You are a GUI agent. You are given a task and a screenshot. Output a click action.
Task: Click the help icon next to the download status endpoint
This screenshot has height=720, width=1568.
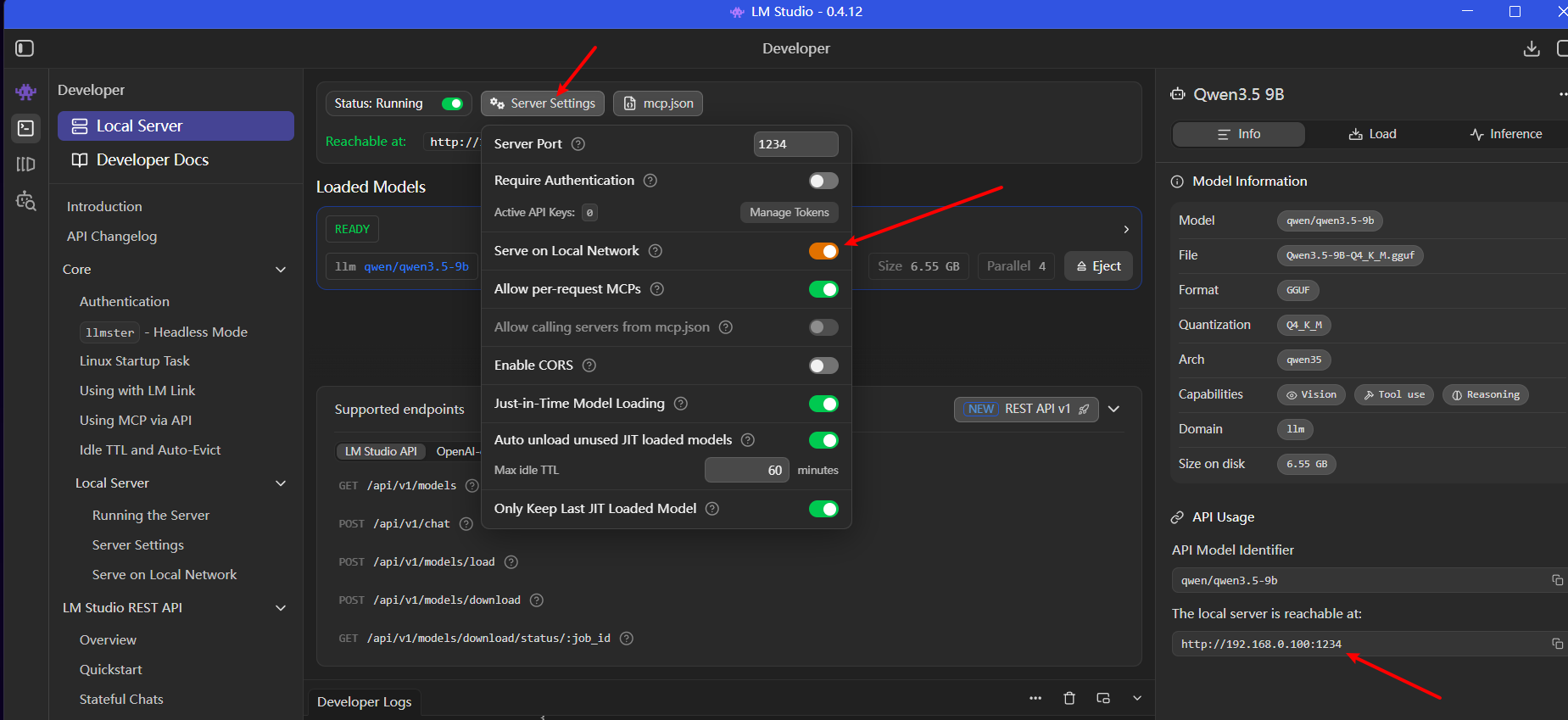tap(627, 639)
